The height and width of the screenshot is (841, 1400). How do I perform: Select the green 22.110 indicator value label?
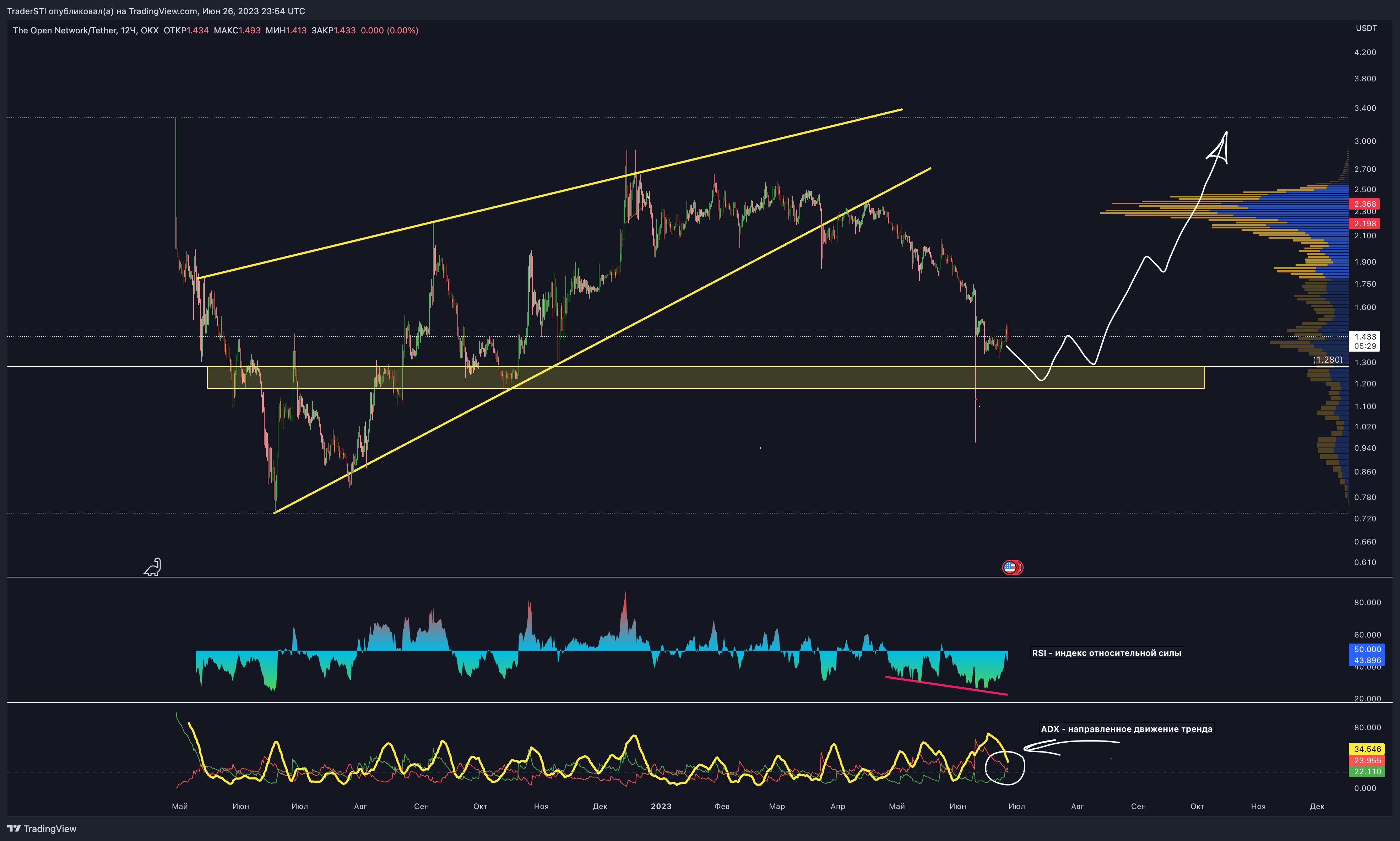click(1367, 771)
